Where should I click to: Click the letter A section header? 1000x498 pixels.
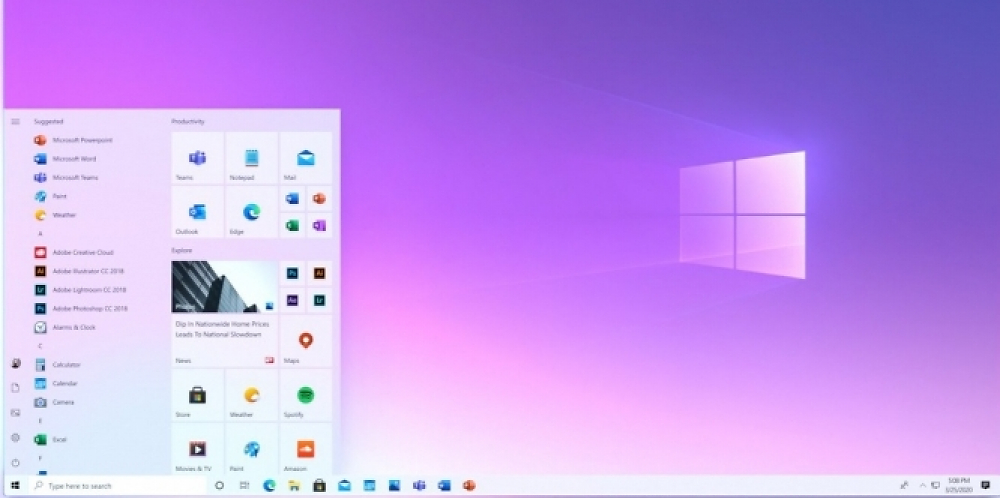pos(40,233)
